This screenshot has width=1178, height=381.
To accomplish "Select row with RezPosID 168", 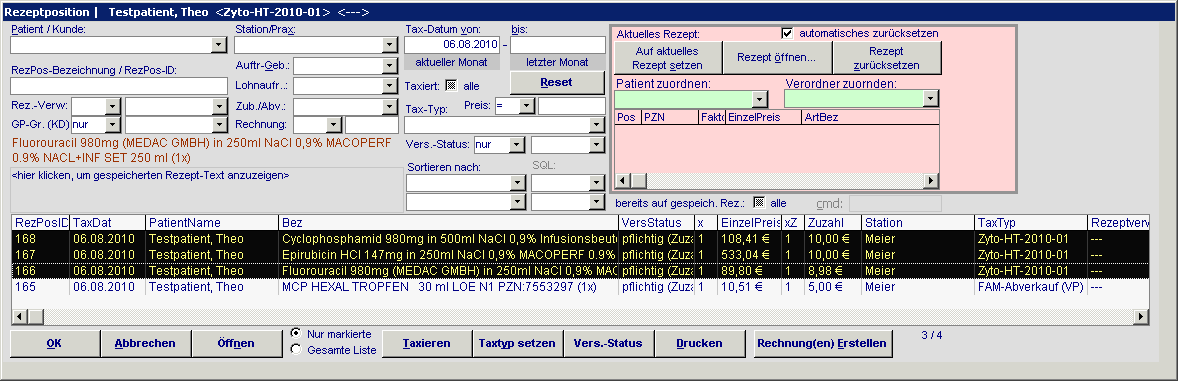I will pos(581,239).
